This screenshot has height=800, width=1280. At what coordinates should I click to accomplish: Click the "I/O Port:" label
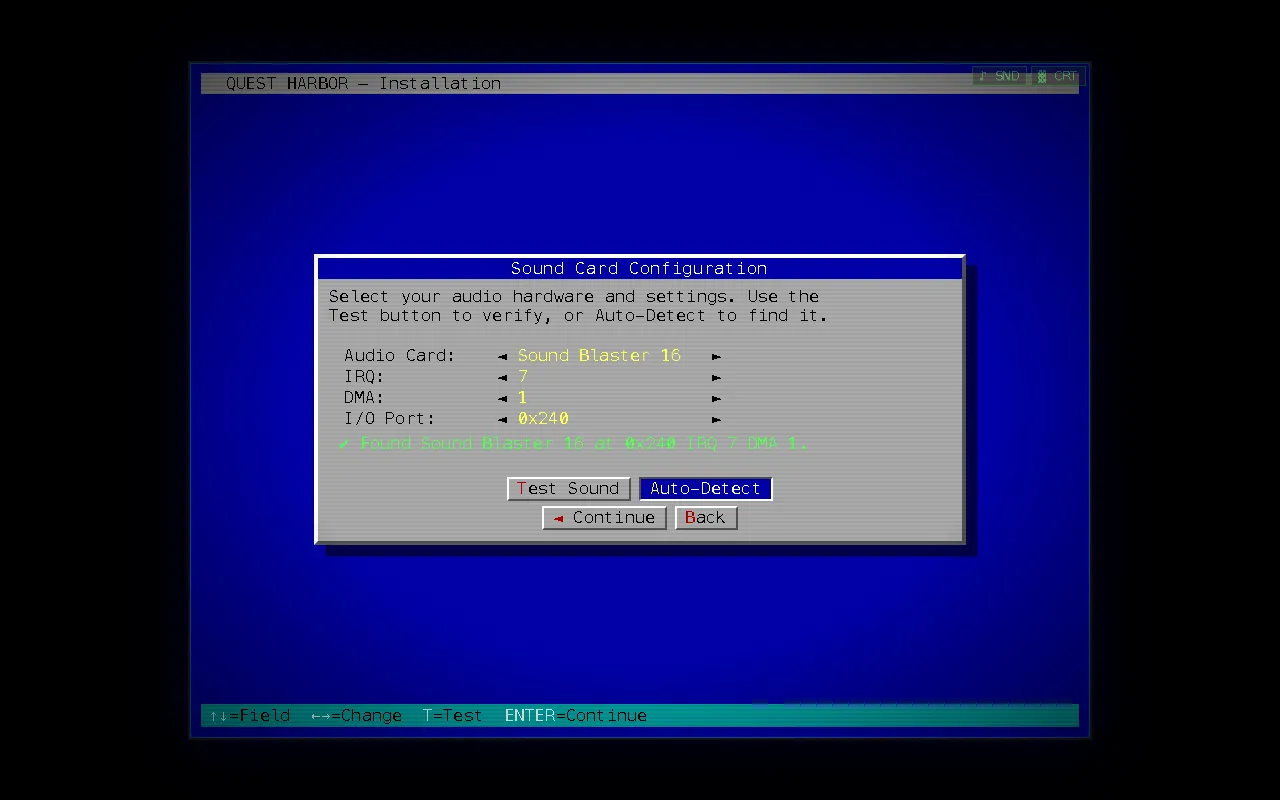[390, 418]
